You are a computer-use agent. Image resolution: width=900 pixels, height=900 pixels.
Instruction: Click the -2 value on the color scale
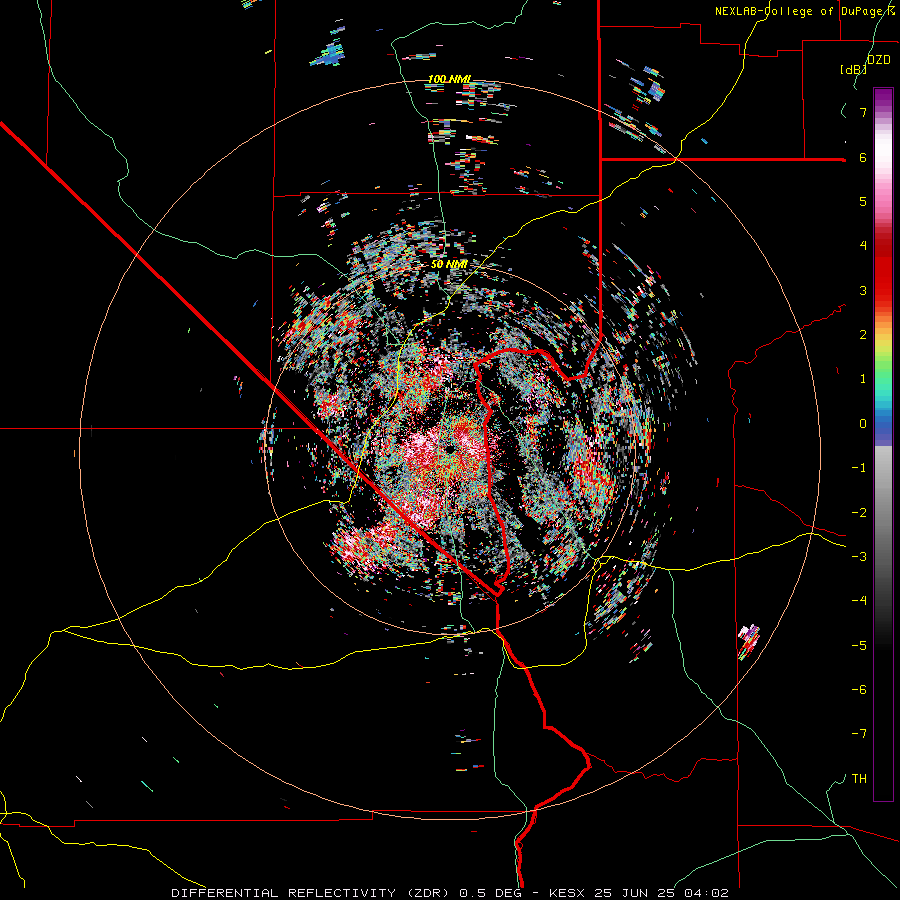coord(859,513)
